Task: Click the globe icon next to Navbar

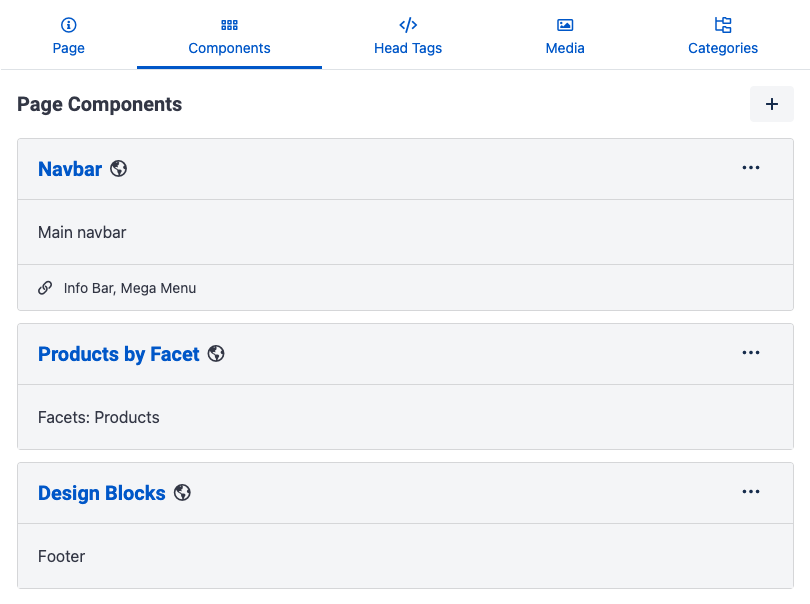Action: click(118, 168)
